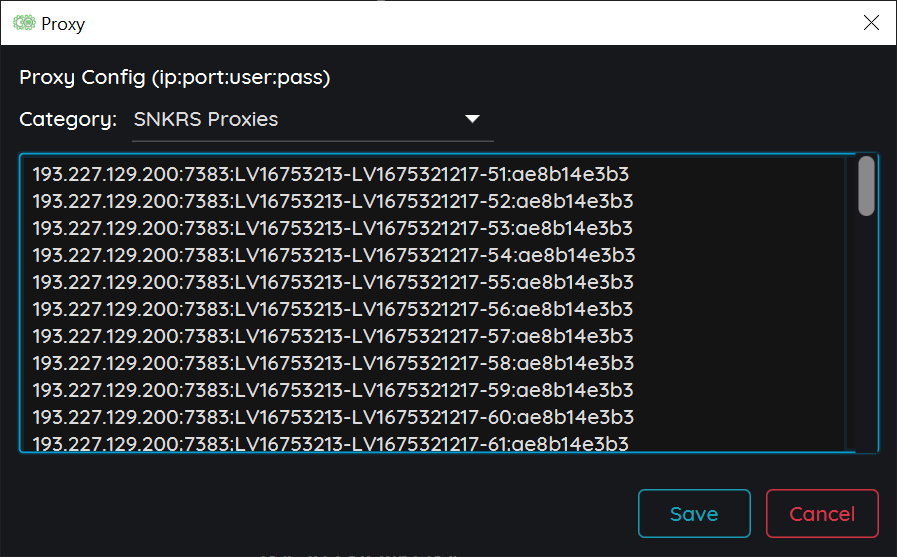
Task: Click the Proxy Config heading text
Action: [x=175, y=77]
